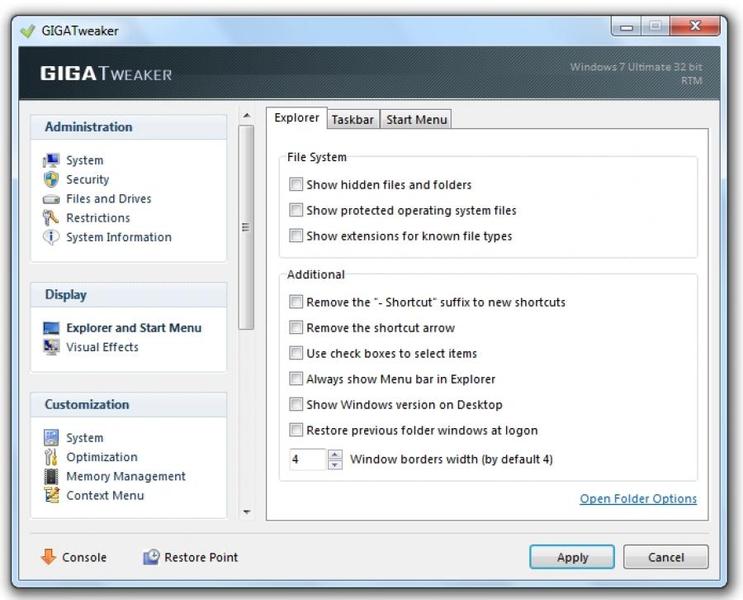The height and width of the screenshot is (600, 743).
Task: Select Files and Drives item
Action: coord(109,199)
